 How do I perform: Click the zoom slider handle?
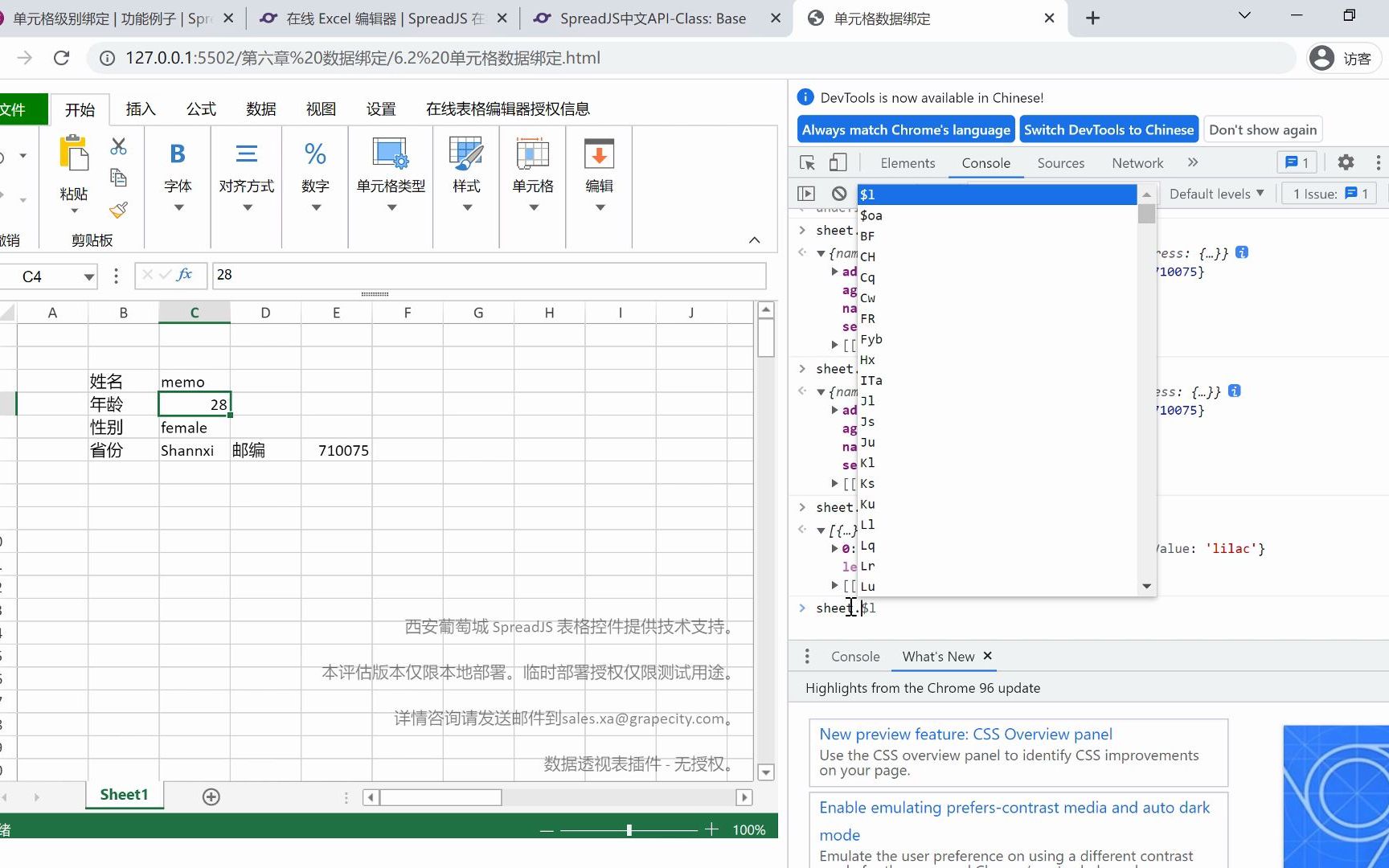point(629,829)
